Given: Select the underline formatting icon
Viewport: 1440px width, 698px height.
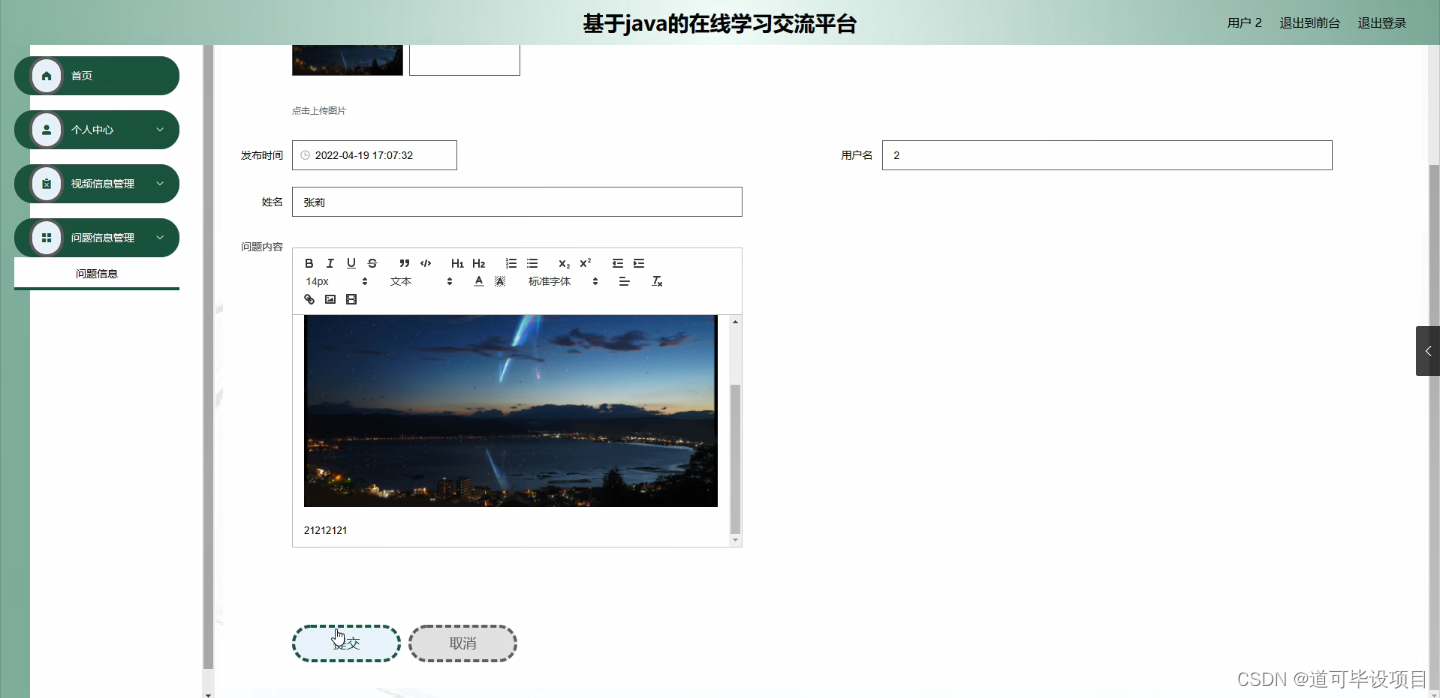Looking at the screenshot, I should pos(351,263).
